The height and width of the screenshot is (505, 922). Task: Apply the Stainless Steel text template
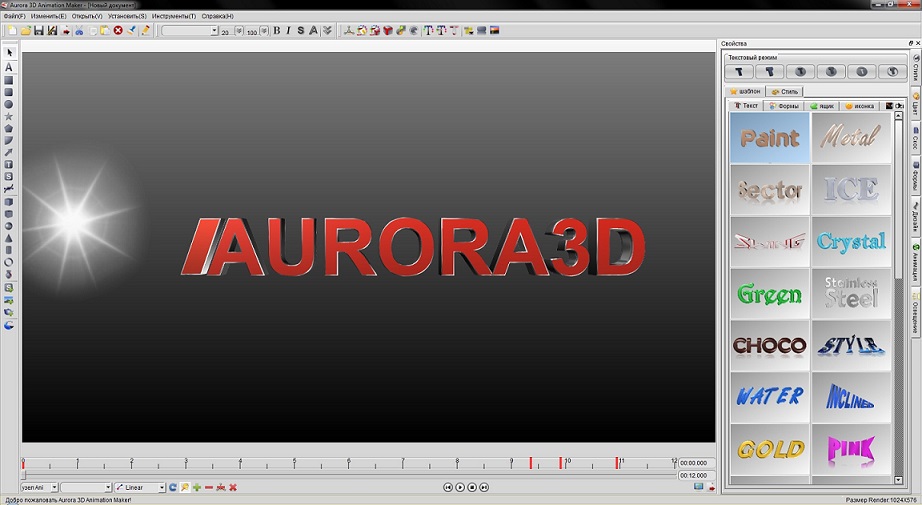click(x=851, y=293)
